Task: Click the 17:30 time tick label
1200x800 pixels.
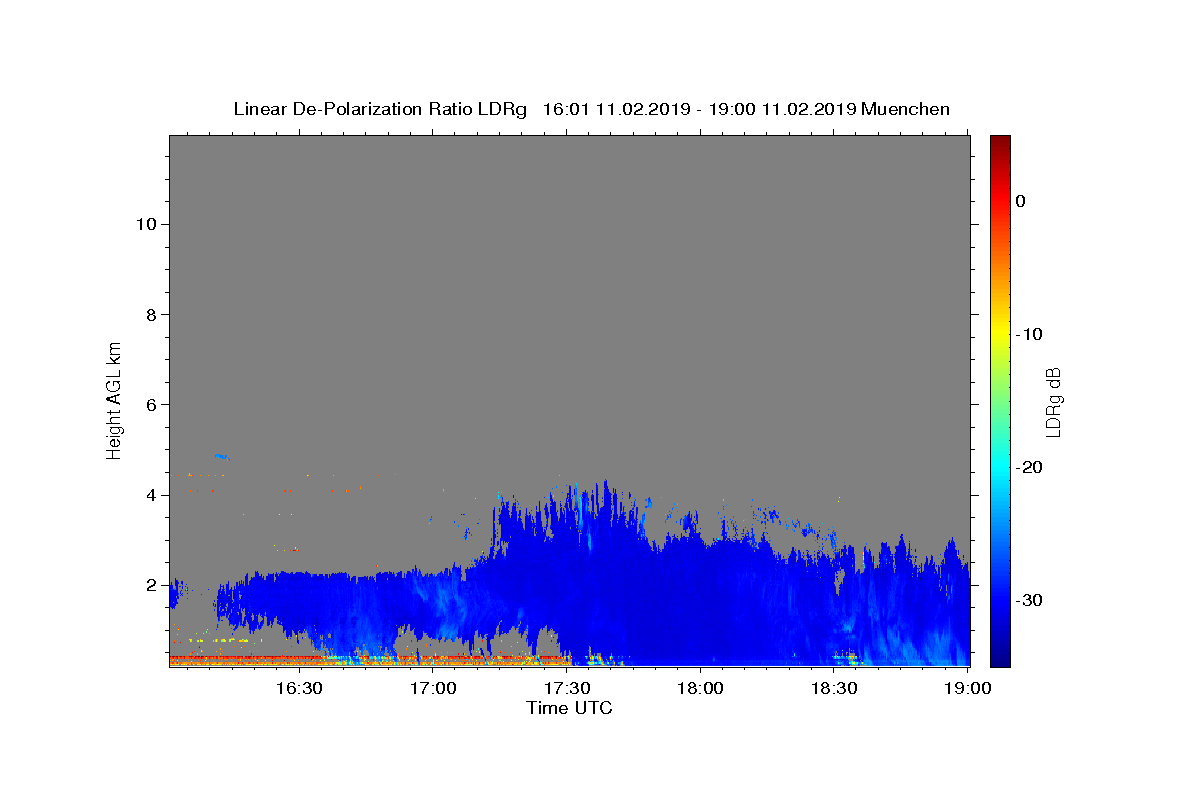Action: (566, 689)
